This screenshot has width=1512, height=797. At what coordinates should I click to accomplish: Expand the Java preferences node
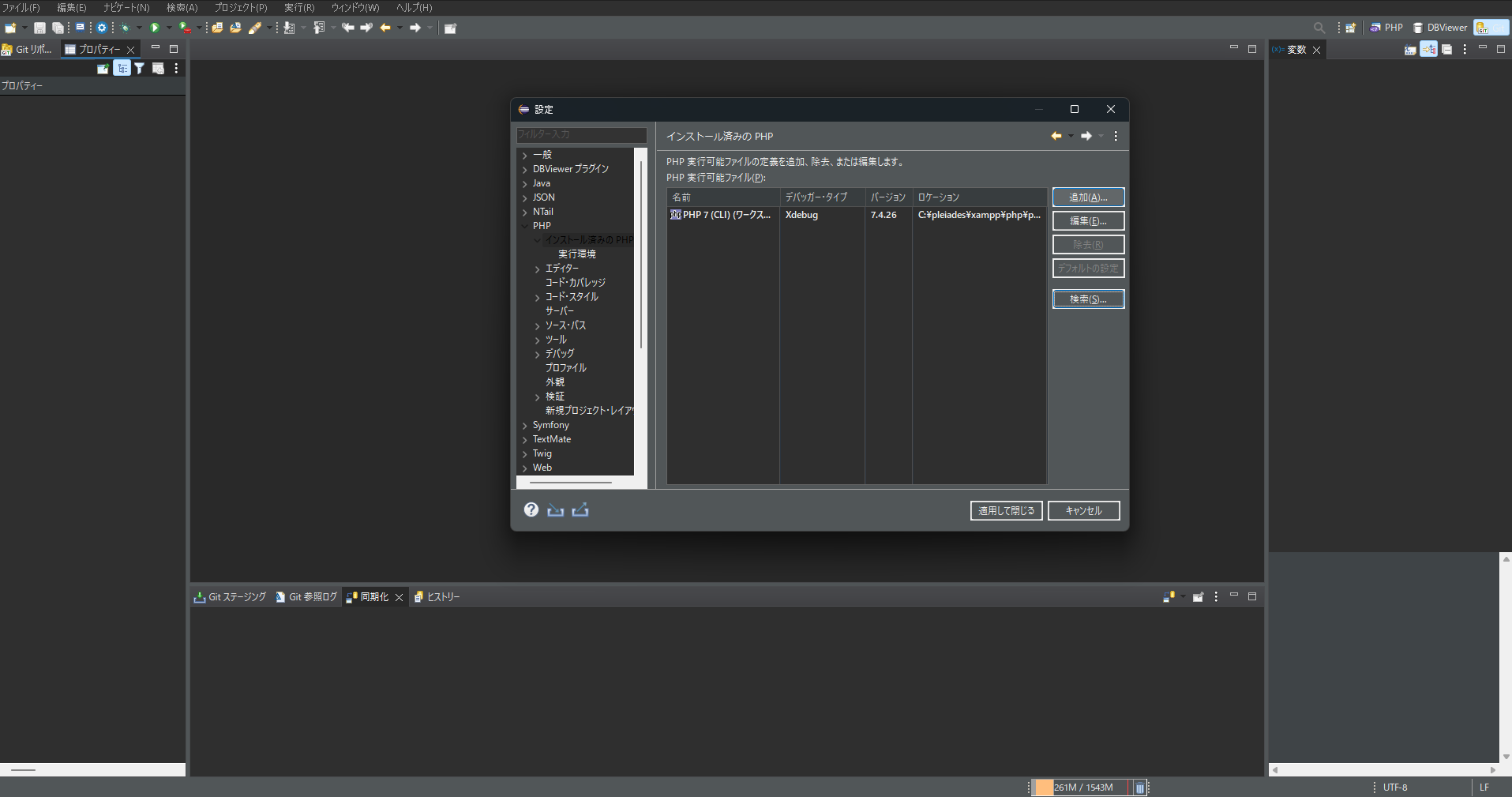click(x=525, y=184)
